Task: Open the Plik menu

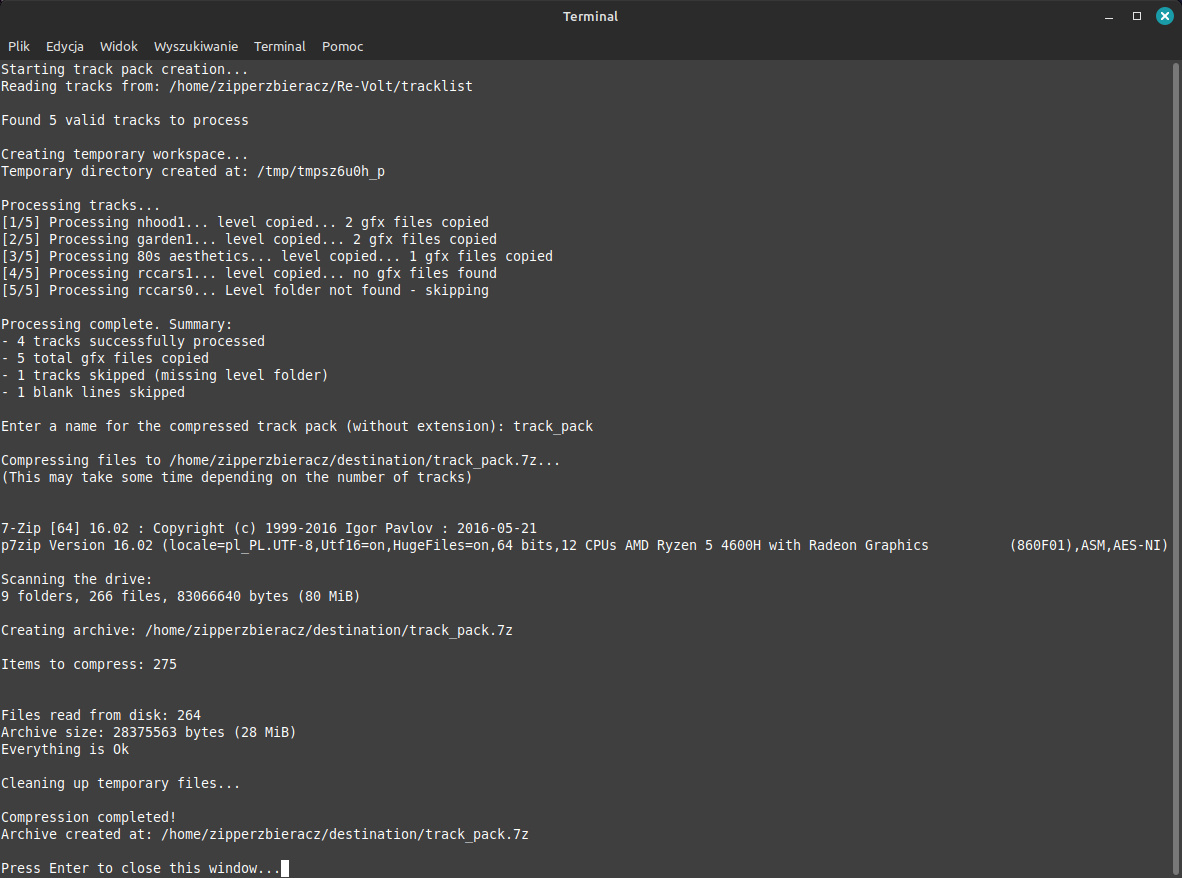Action: [19, 47]
